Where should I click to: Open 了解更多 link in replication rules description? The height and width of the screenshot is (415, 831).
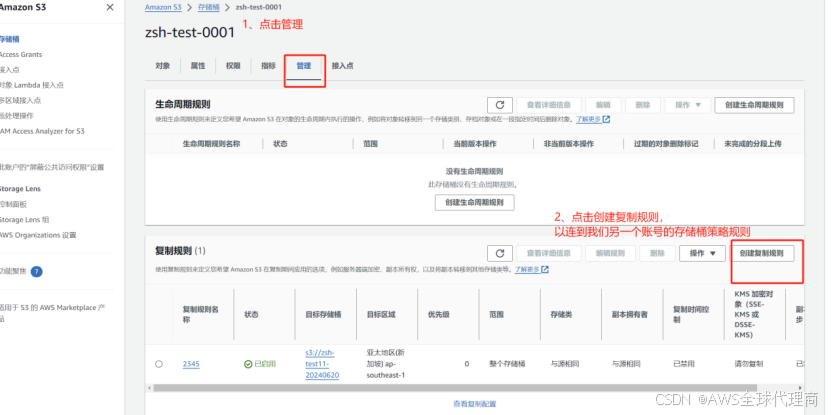(527, 269)
